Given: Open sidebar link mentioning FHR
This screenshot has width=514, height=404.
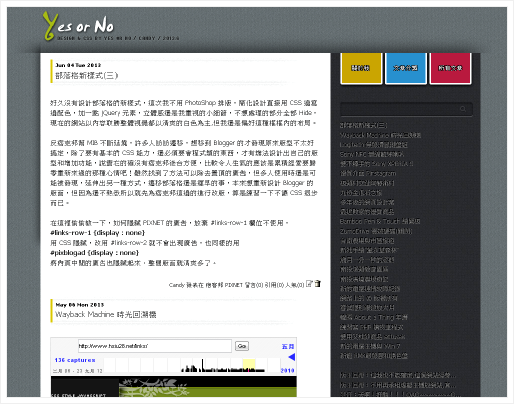Looking at the screenshot, I should (372, 327).
